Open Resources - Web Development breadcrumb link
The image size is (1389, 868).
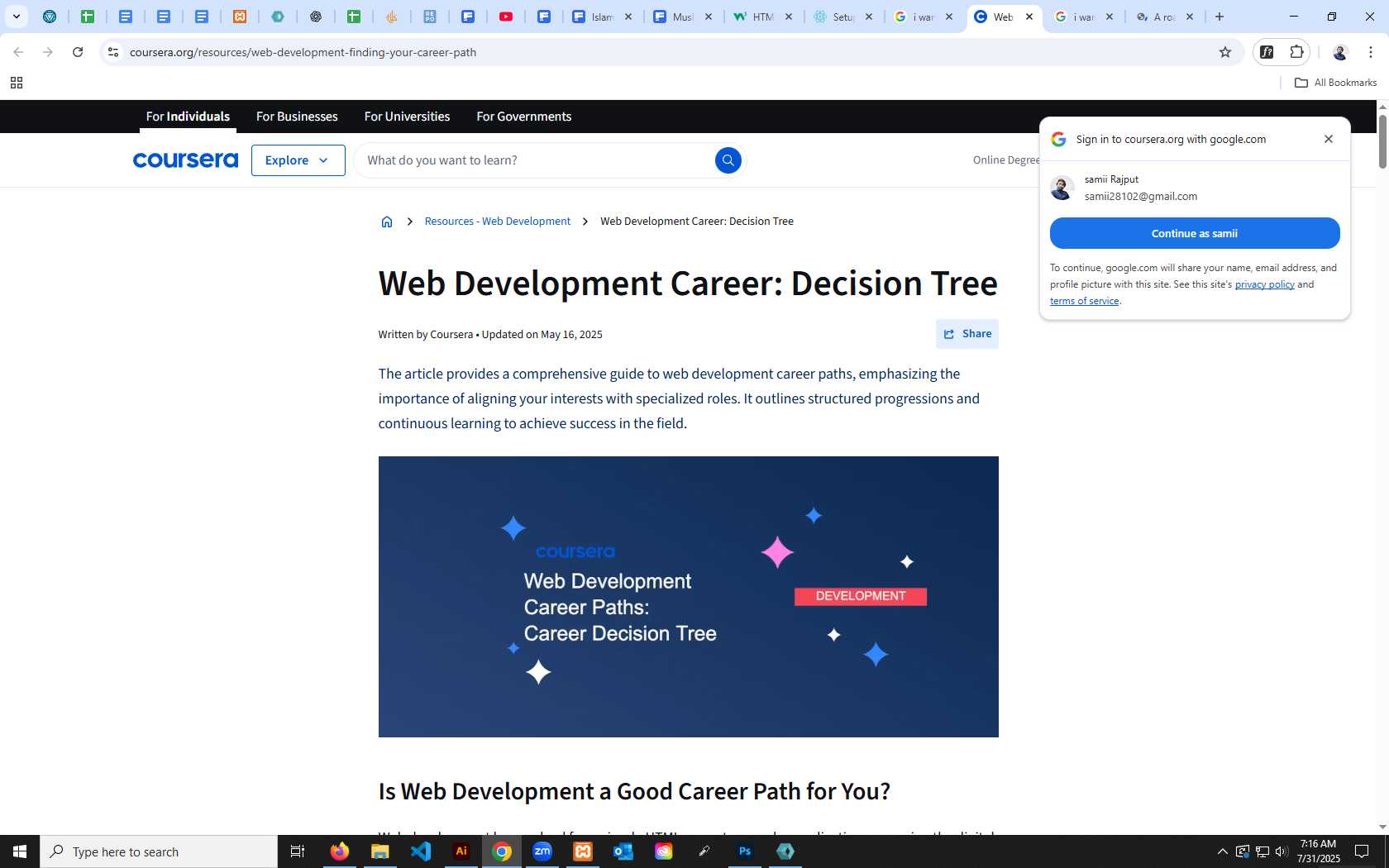[x=497, y=222]
